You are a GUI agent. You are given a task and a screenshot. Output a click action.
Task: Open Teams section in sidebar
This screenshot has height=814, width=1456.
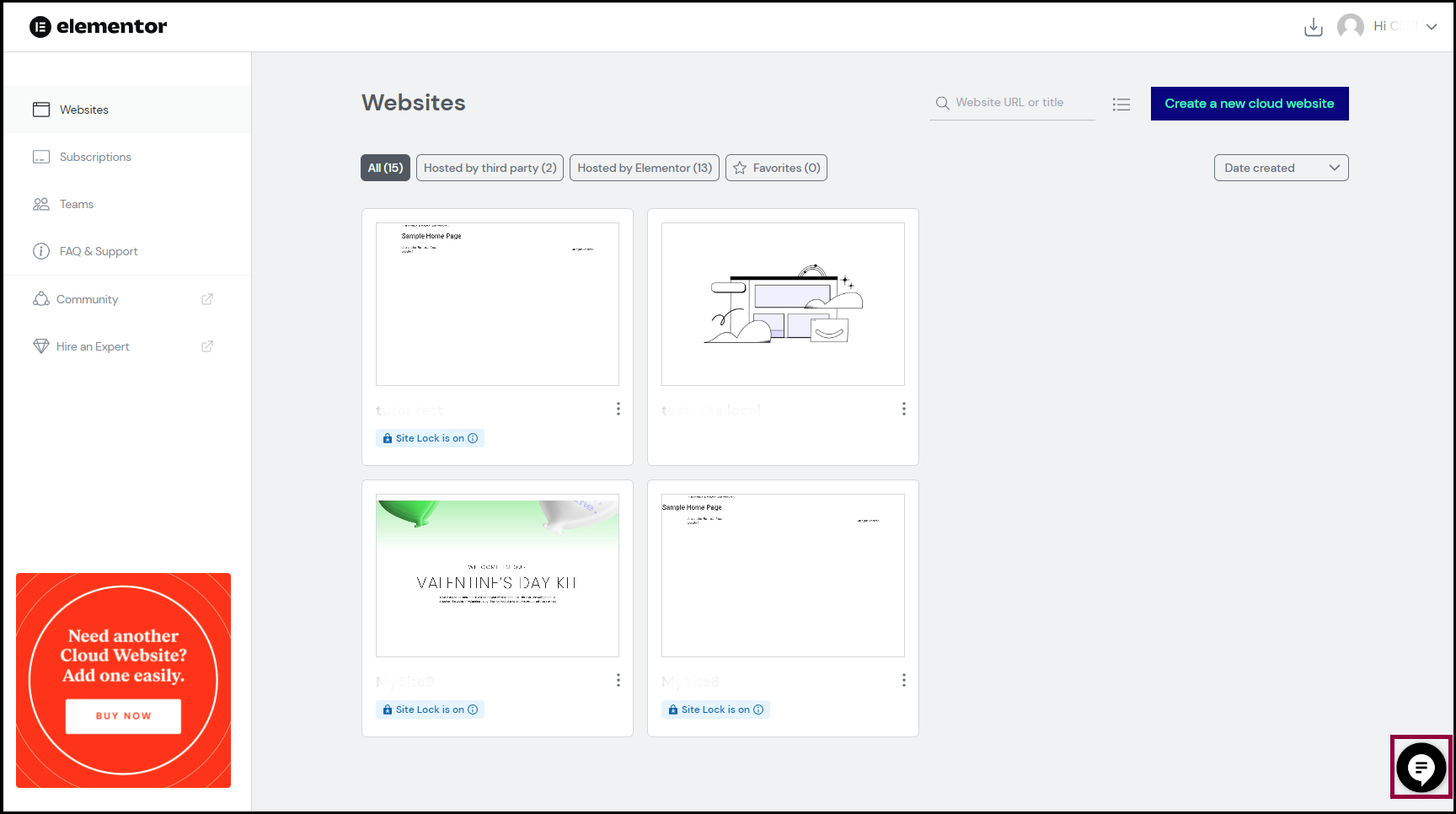pos(77,204)
